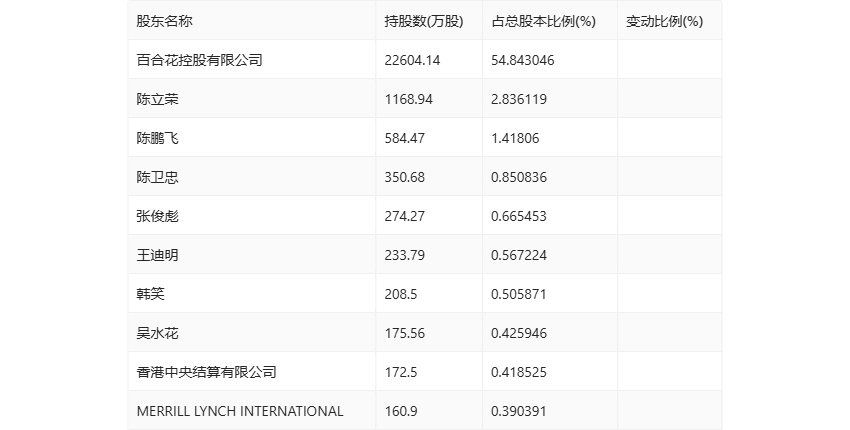The width and height of the screenshot is (850, 430).
Task: Click holdings value 350.68
Action: [404, 177]
